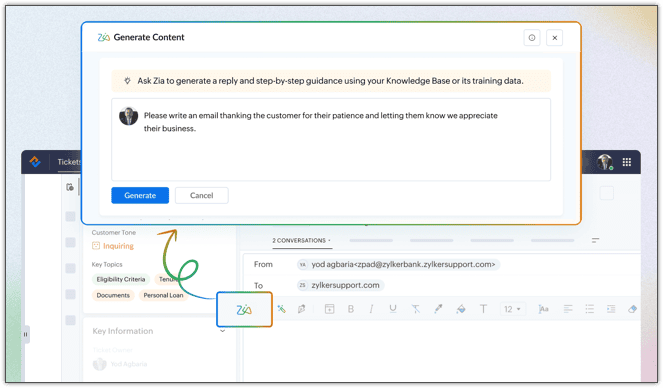Click the magic wand icon in the toolbar
The image size is (663, 388).
click(281, 309)
